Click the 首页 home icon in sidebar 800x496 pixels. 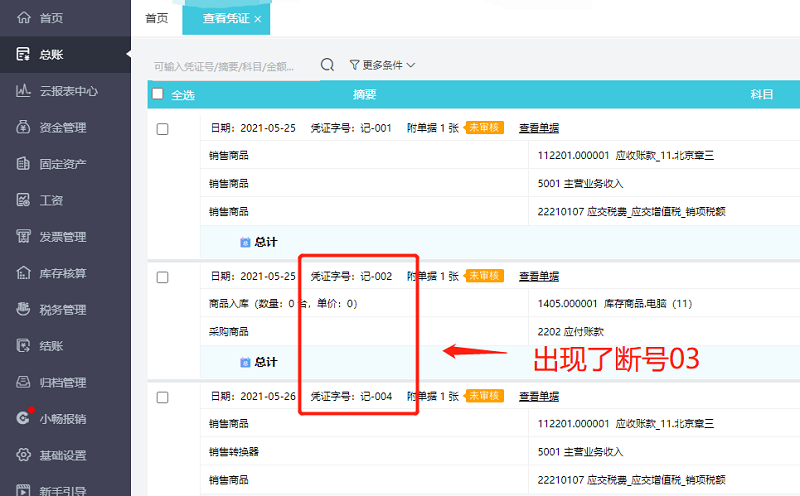click(23, 18)
